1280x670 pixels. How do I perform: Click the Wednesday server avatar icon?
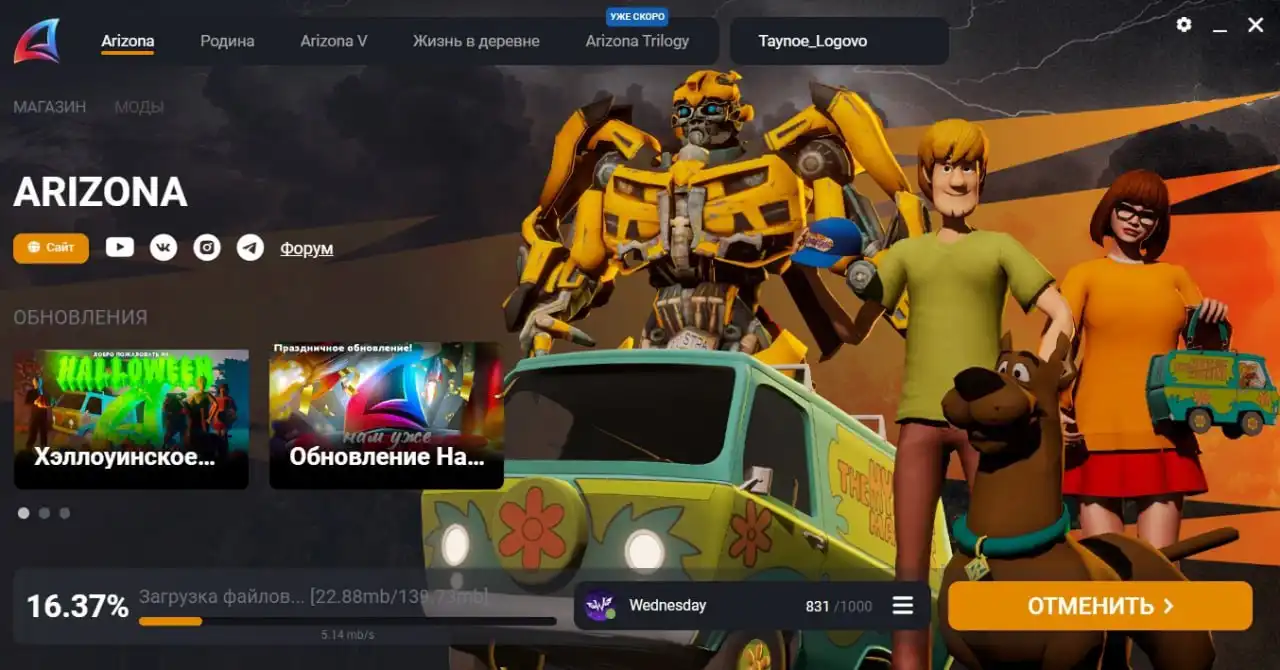pos(600,605)
